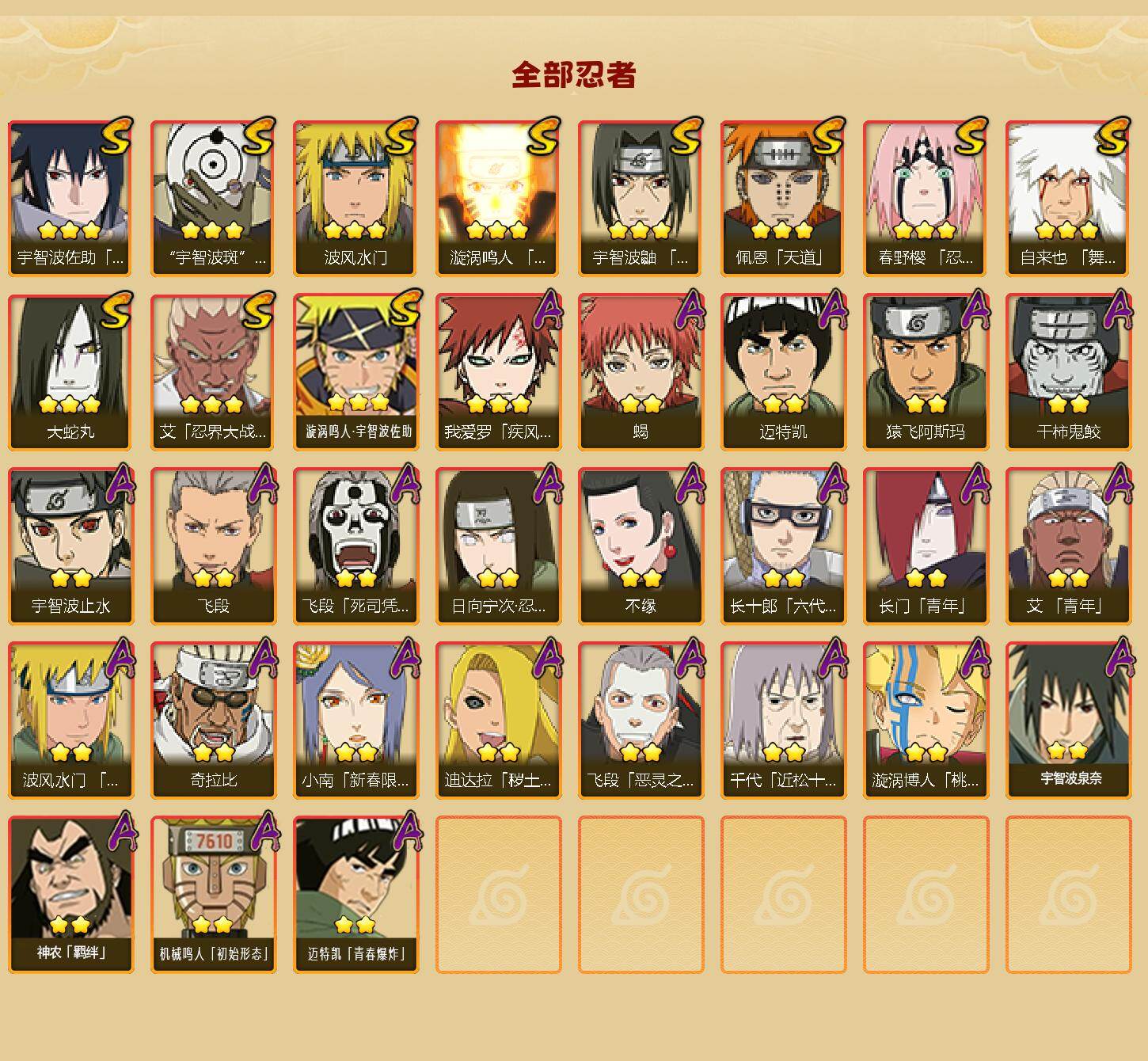1148x1061 pixels.
Task: Click the first empty ninja slot
Action: [498, 895]
